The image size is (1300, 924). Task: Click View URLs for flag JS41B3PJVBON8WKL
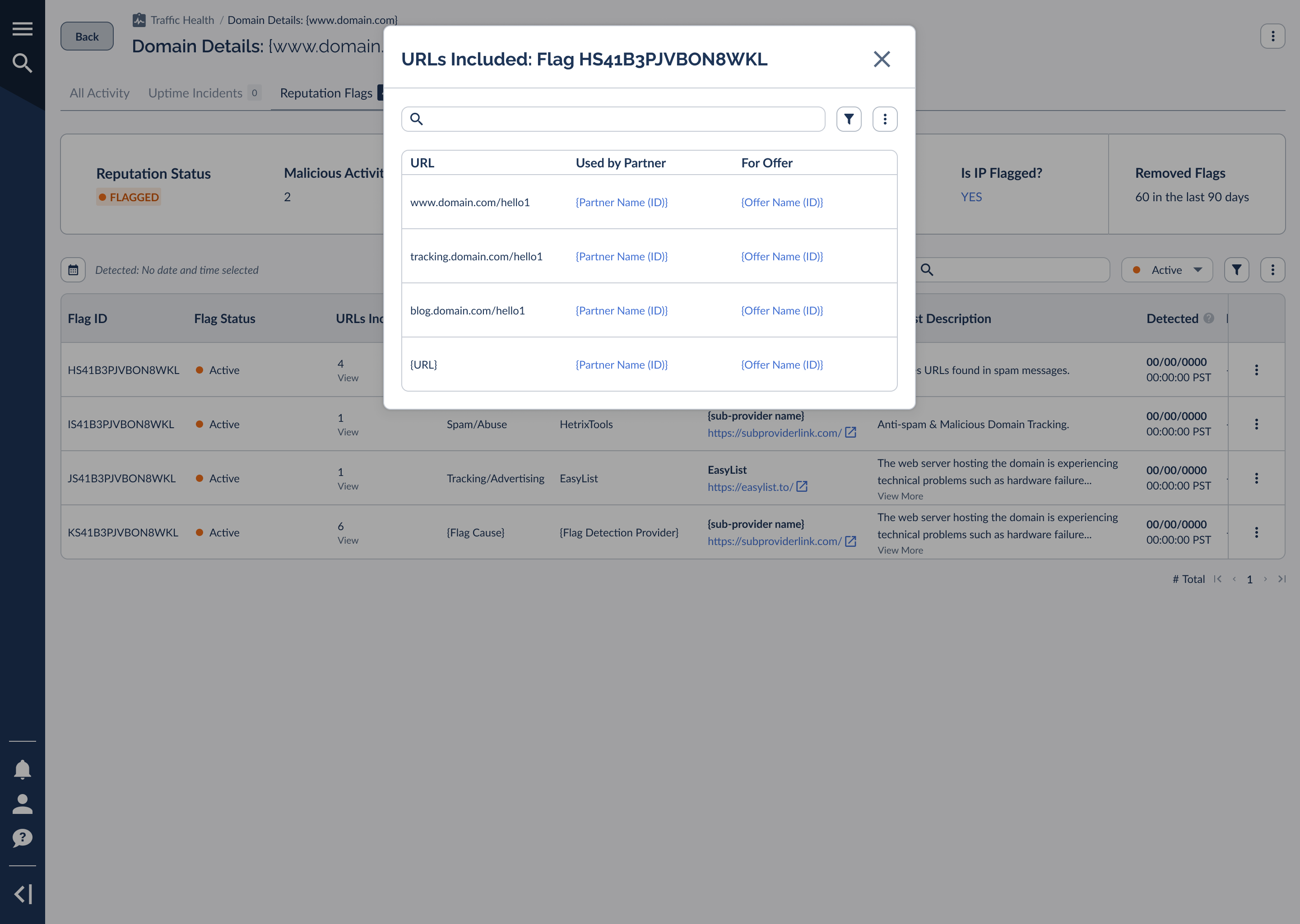(x=348, y=486)
